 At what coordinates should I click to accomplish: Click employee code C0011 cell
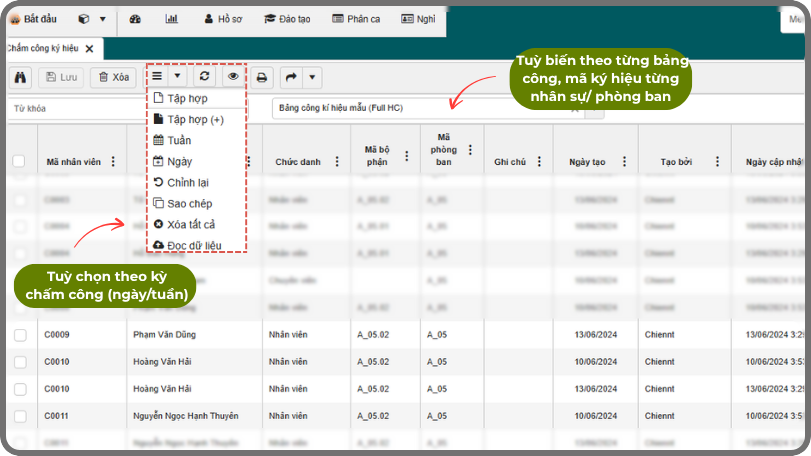pos(56,416)
